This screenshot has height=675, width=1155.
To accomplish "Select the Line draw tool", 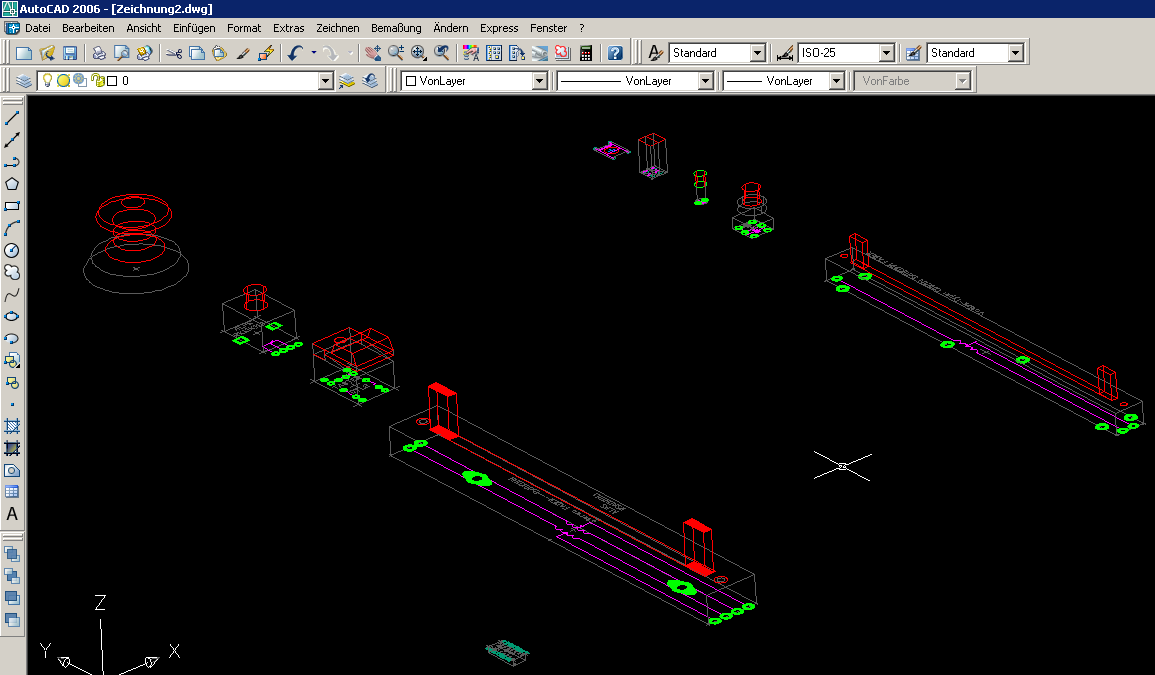I will (x=12, y=119).
